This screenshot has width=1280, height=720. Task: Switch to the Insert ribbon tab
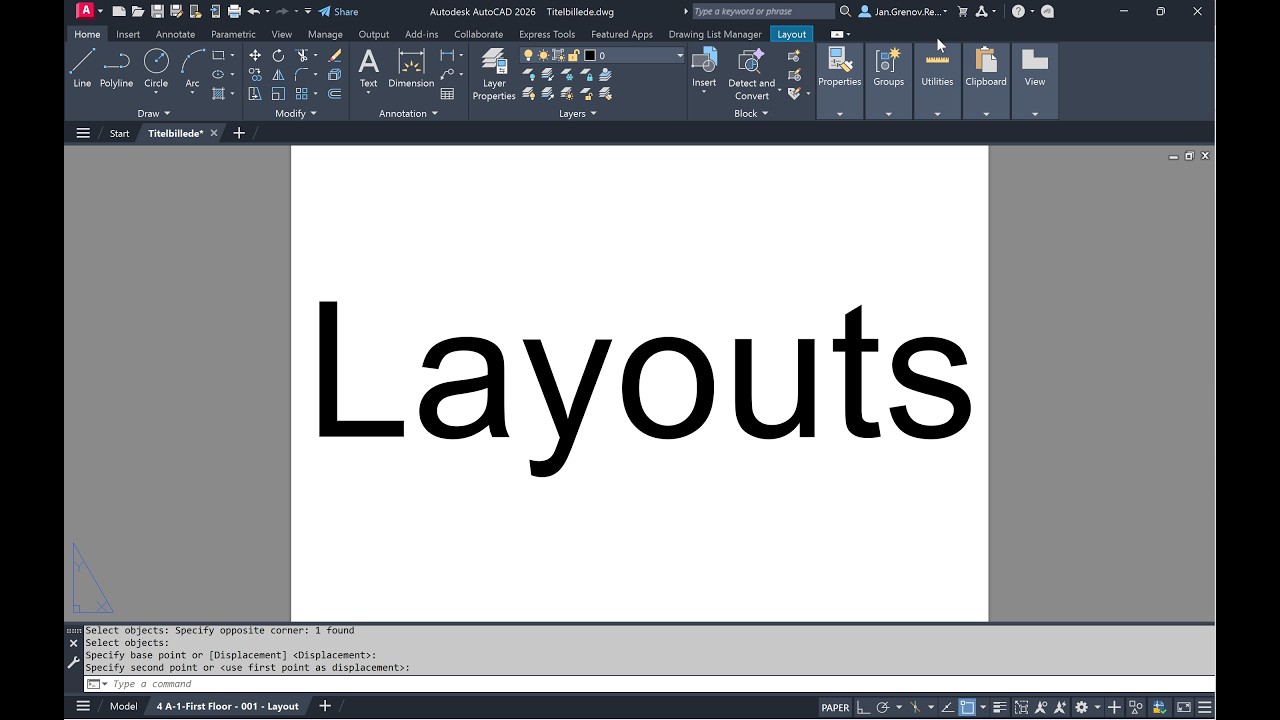pos(128,34)
